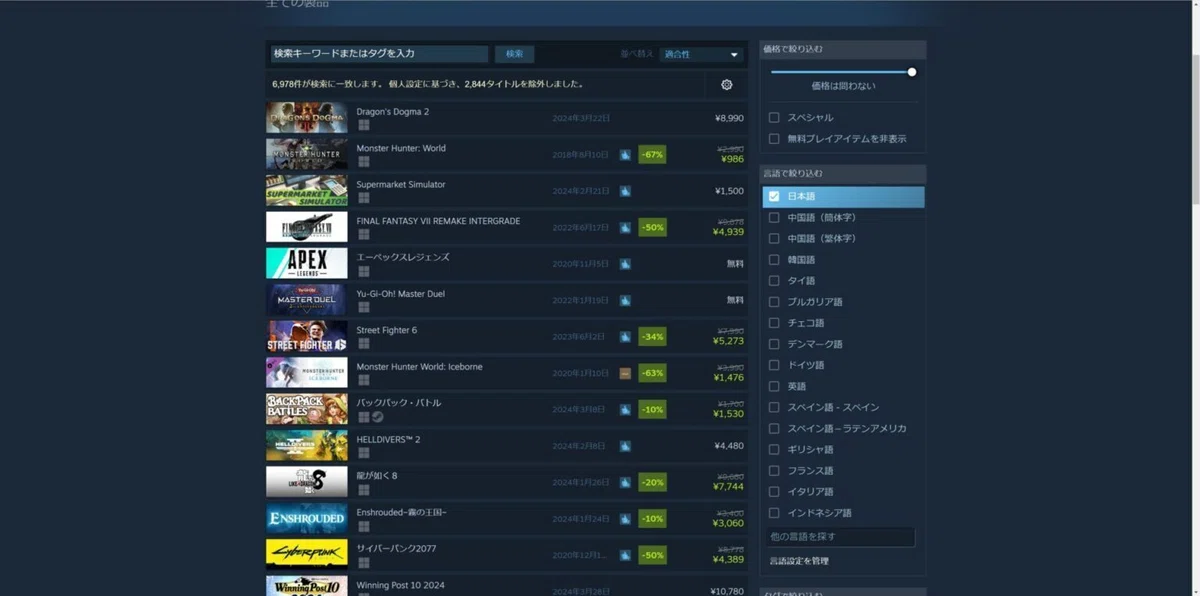Click the SteamOS icon under バックパック・バトル
Image resolution: width=1200 pixels, height=596 pixels.
[378, 417]
